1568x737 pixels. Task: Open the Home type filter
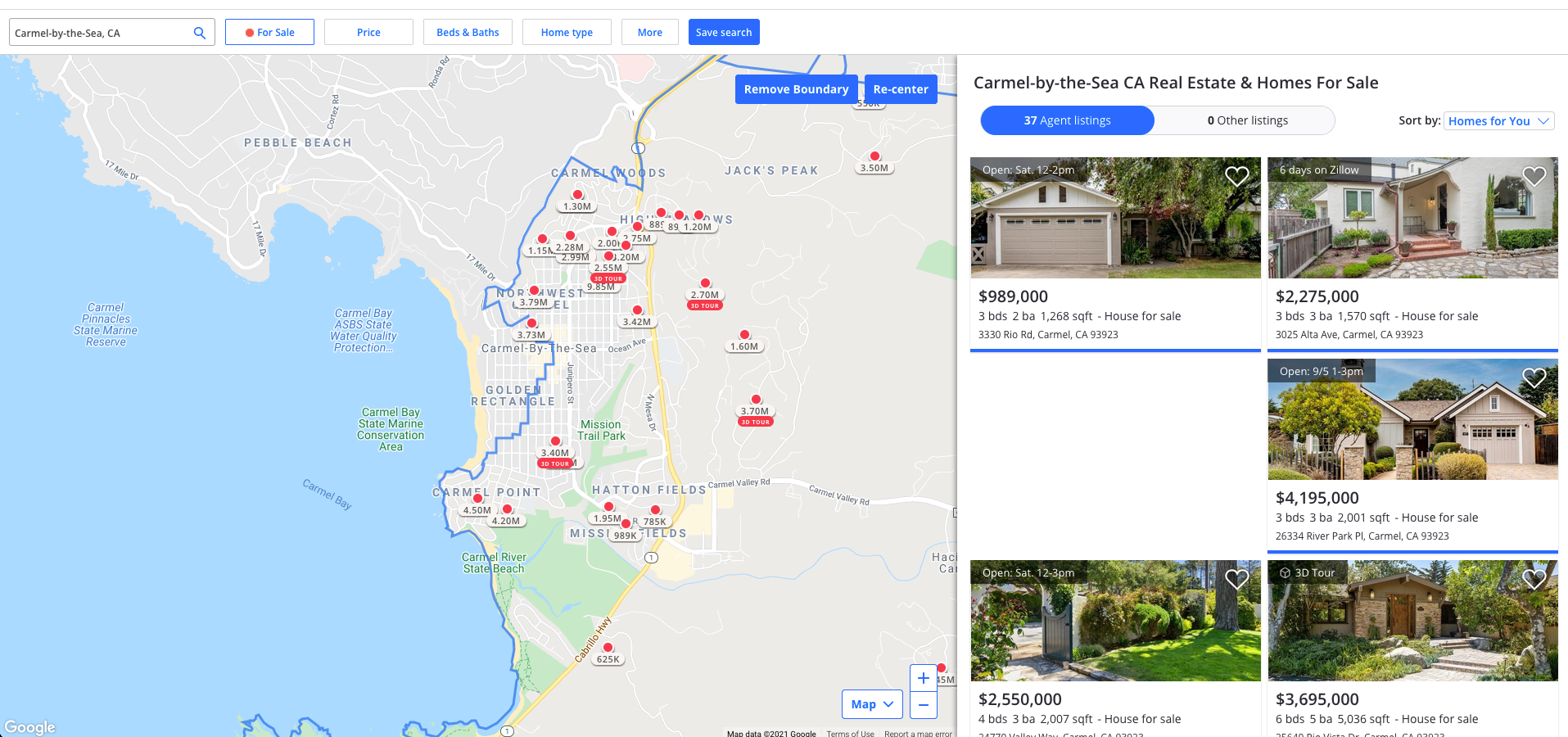[567, 33]
